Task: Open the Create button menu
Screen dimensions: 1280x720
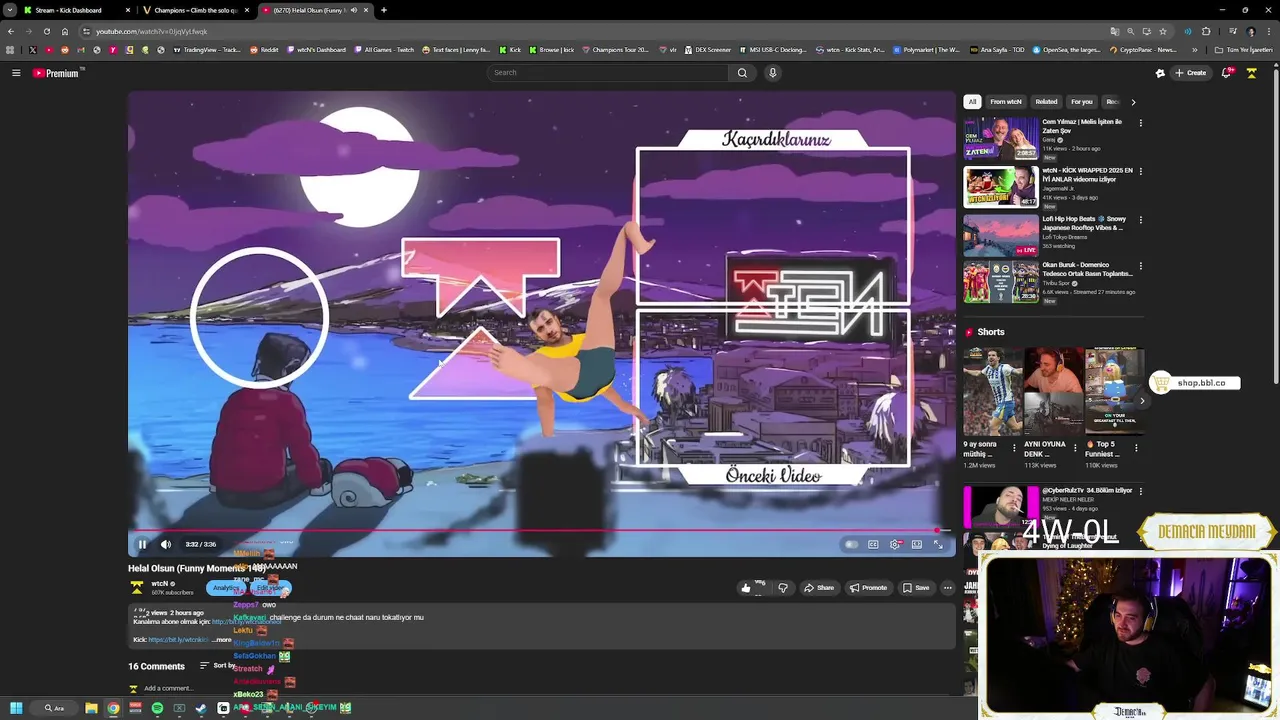Action: [x=1190, y=73]
